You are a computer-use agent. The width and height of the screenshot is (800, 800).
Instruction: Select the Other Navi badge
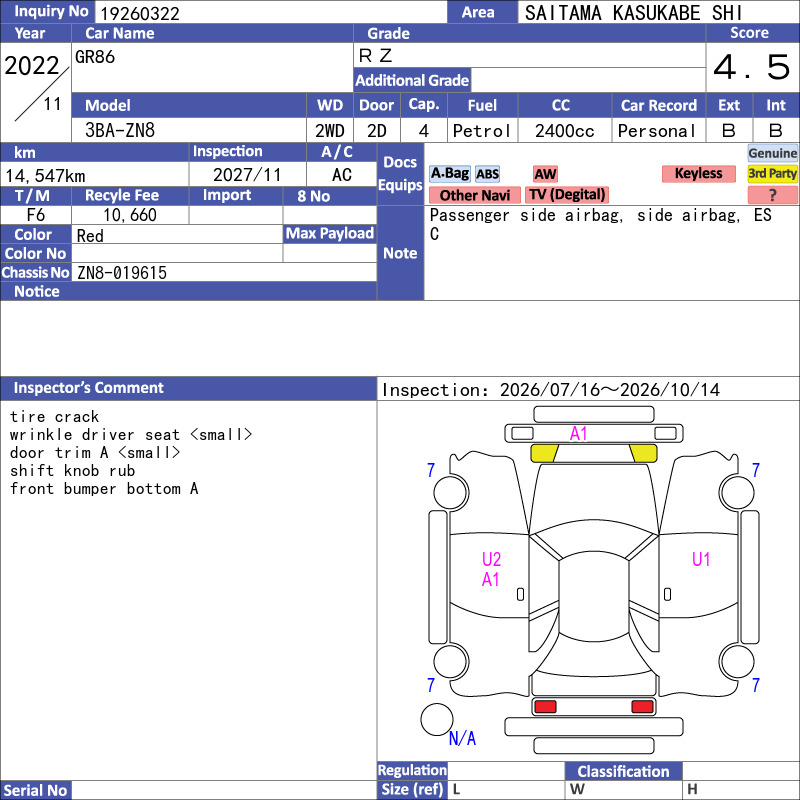coord(474,195)
